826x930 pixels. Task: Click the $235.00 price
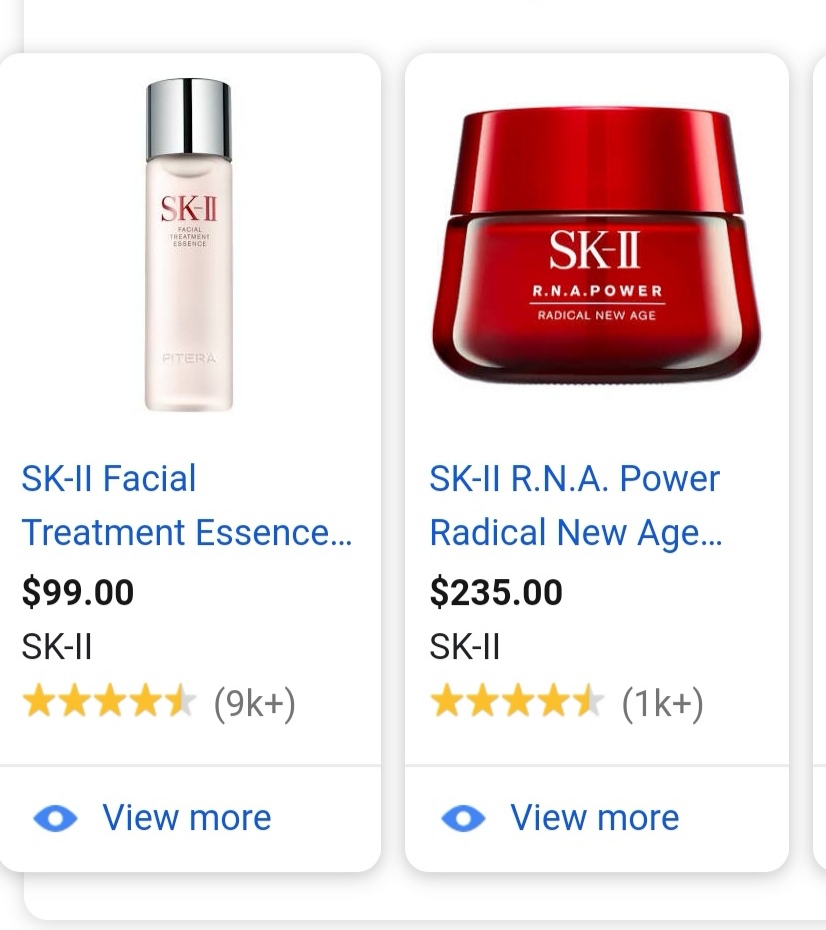click(x=496, y=592)
